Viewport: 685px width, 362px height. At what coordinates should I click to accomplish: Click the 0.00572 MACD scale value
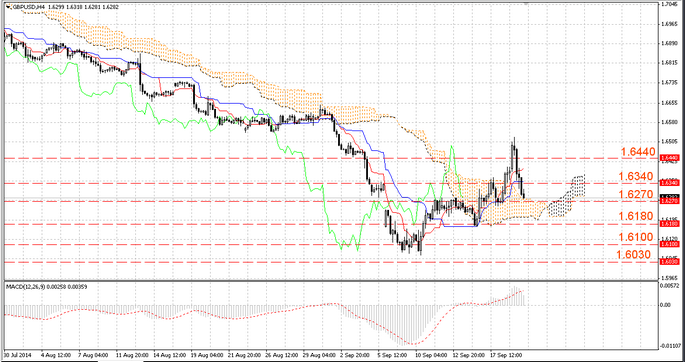(x=670, y=286)
